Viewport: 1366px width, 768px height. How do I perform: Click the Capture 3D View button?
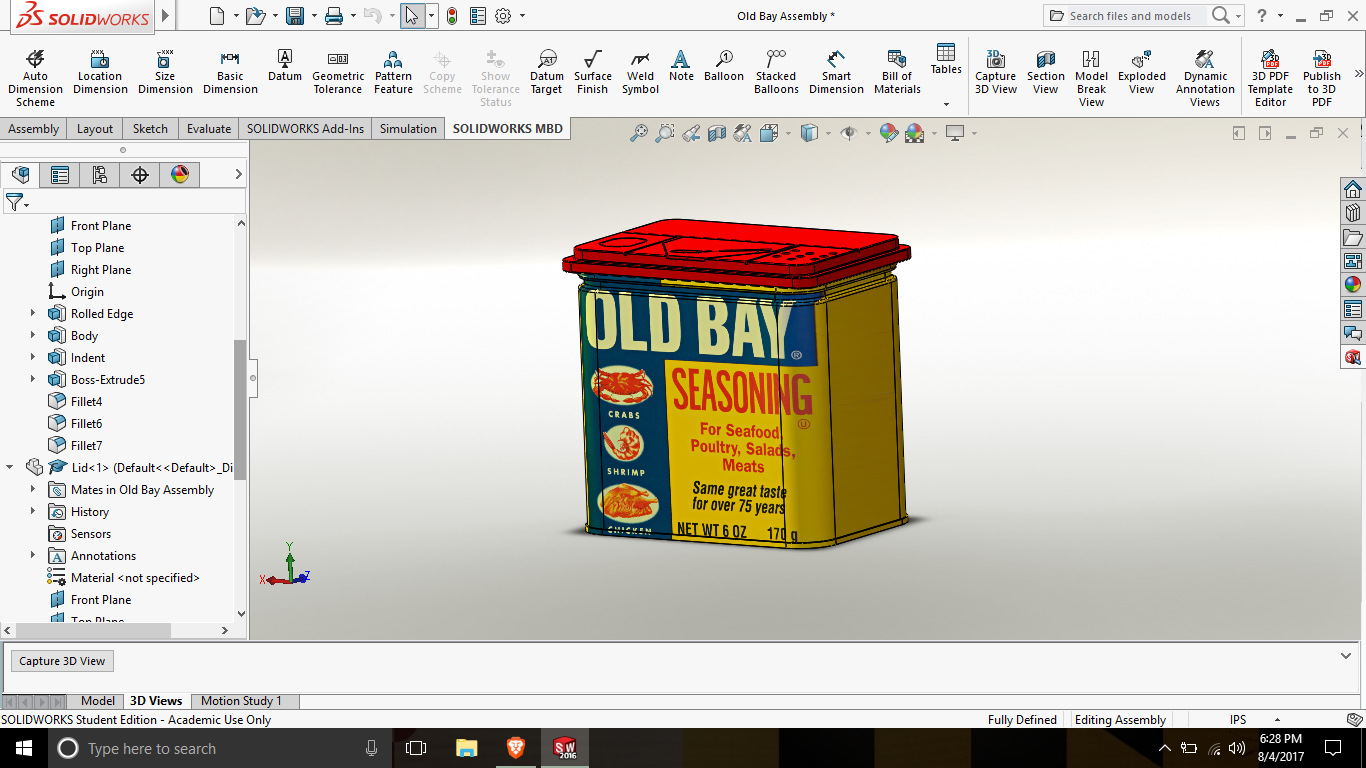click(62, 661)
